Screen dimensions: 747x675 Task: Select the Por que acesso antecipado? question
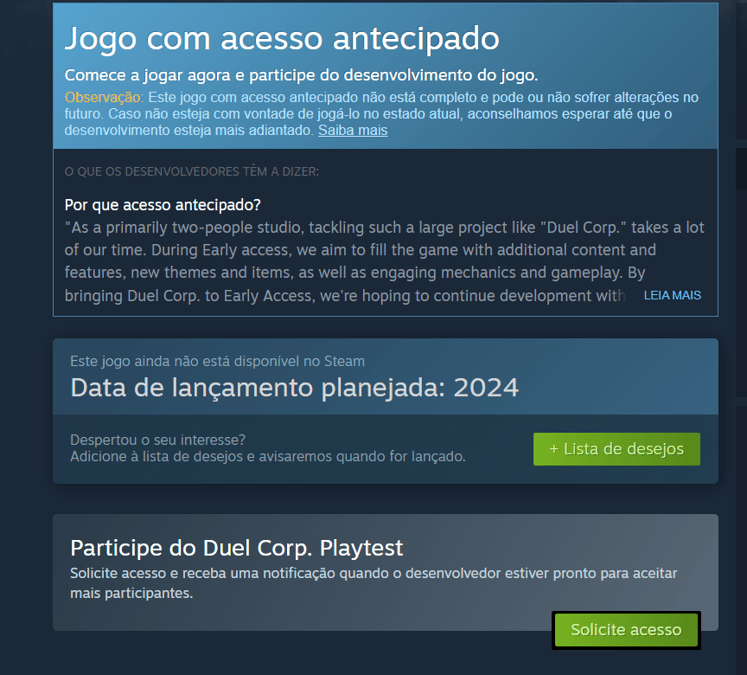click(x=162, y=205)
